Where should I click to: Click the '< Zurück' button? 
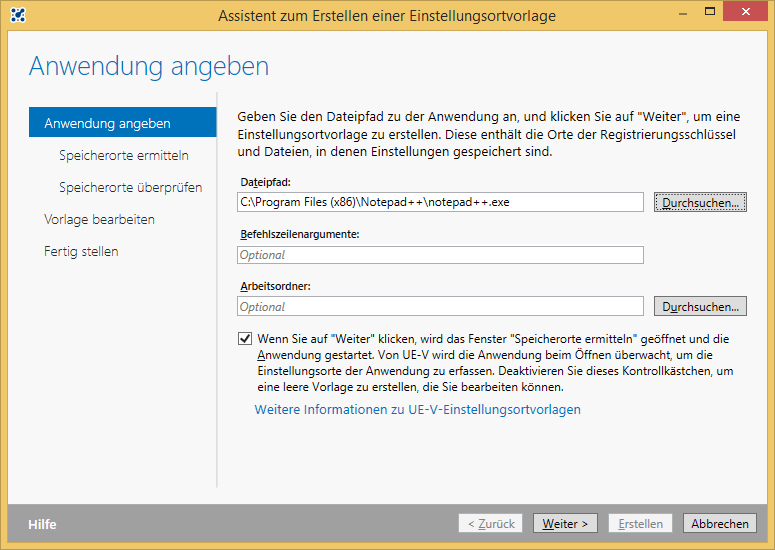coord(490,523)
